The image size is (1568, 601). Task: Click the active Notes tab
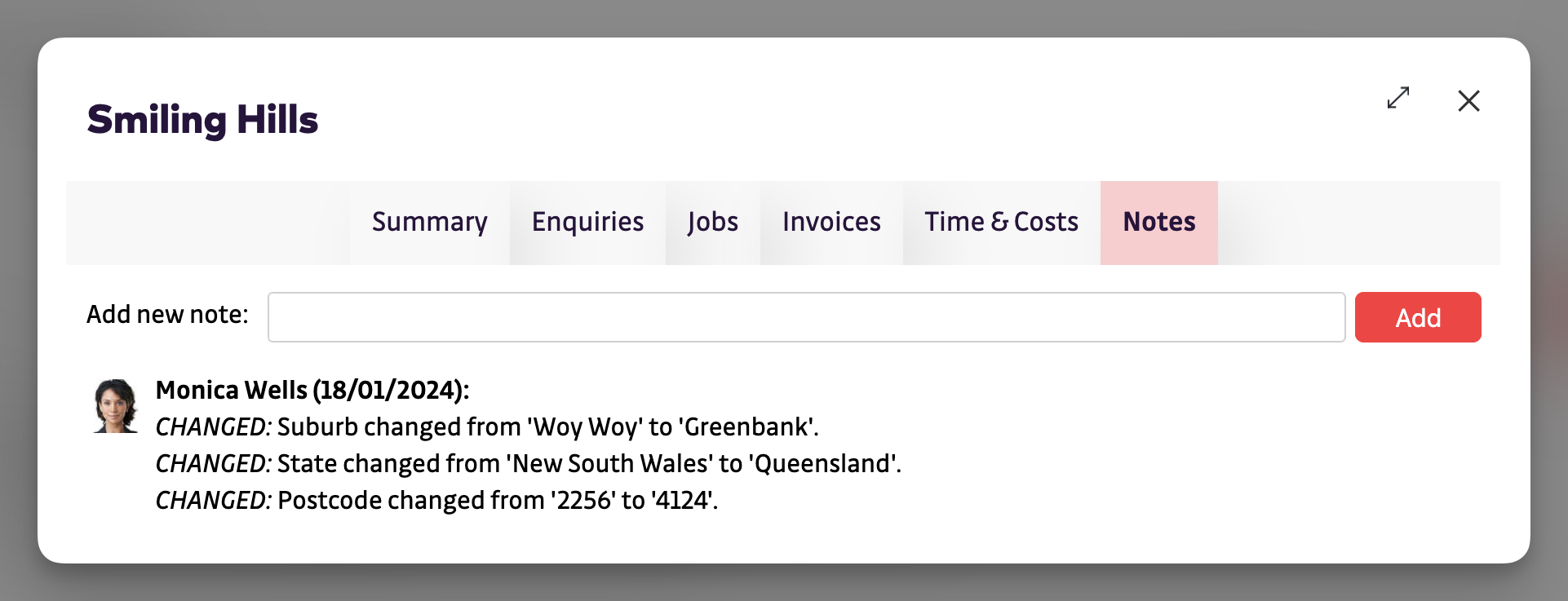1158,222
